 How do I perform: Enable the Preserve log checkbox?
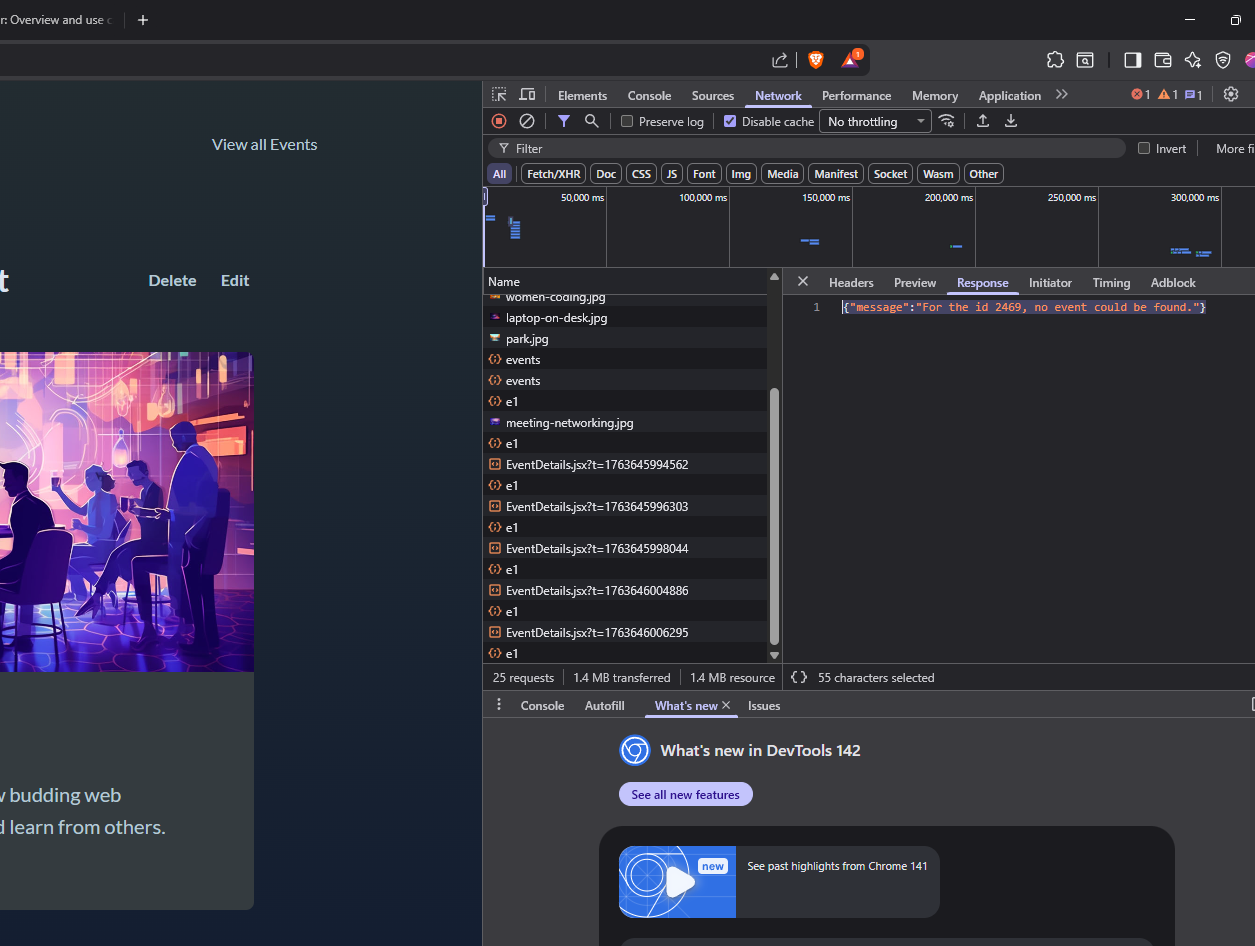point(627,121)
